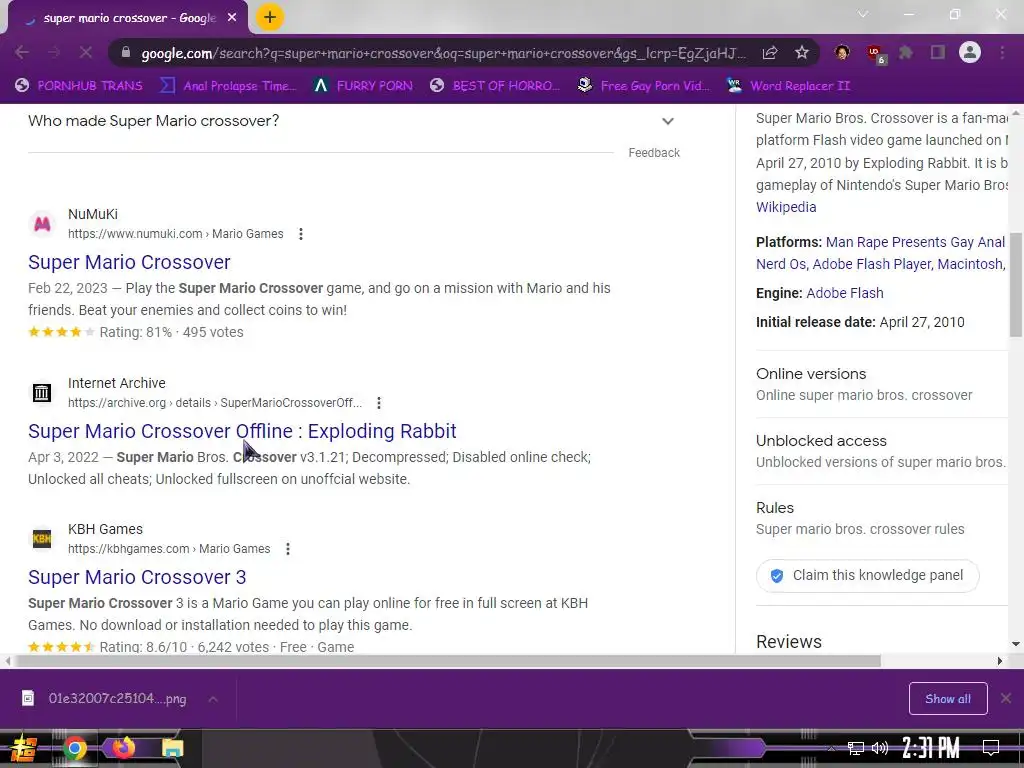This screenshot has height=768, width=1024.
Task: Click the "Reviews" heading
Action: [789, 642]
